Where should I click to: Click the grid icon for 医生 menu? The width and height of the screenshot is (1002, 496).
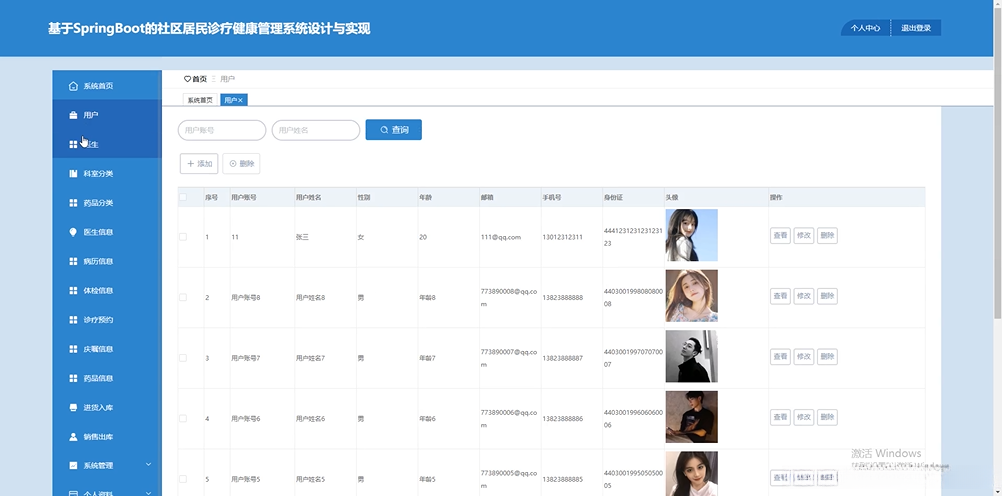pos(73,144)
